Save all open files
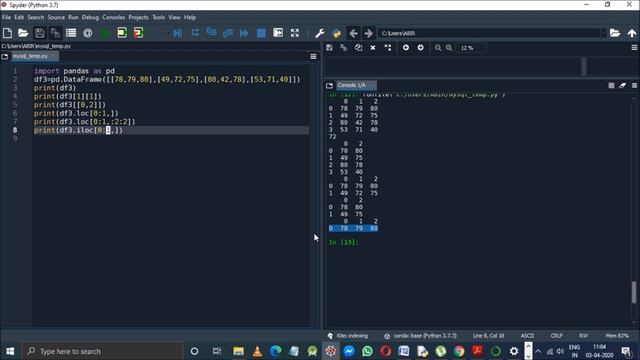The height and width of the screenshot is (360, 640). click(x=55, y=33)
